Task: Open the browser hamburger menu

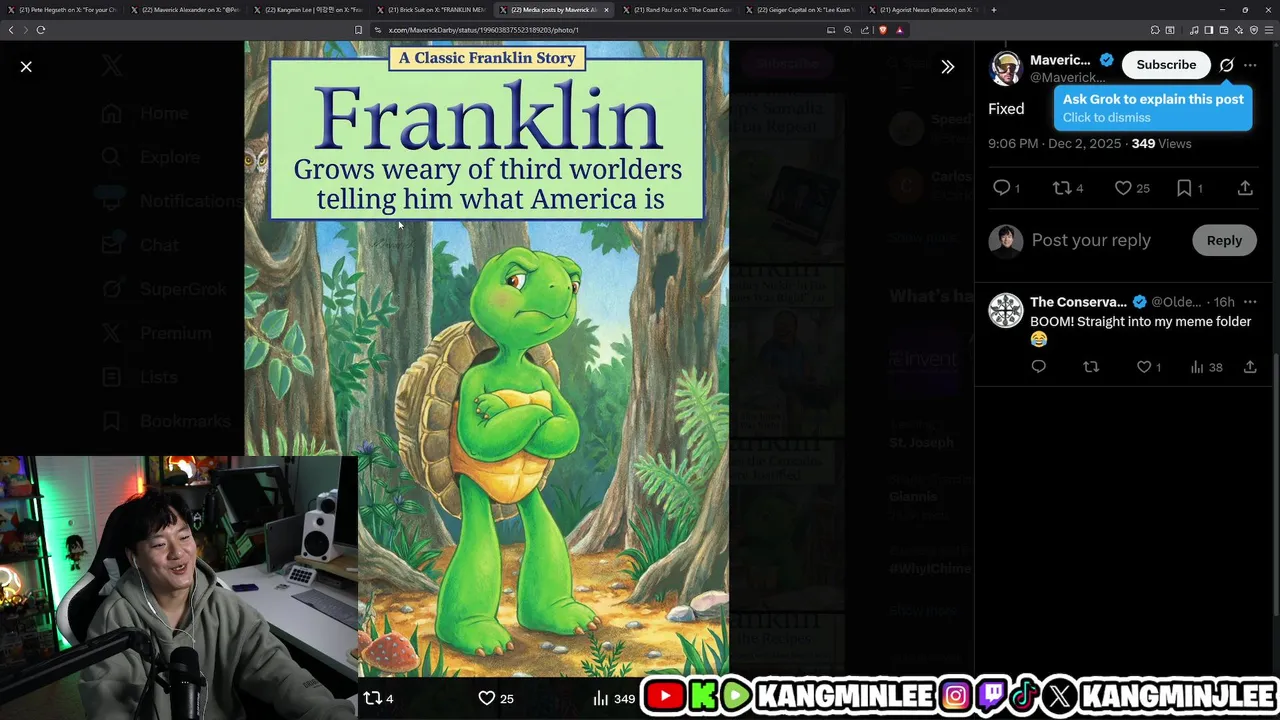Action: (x=1269, y=30)
